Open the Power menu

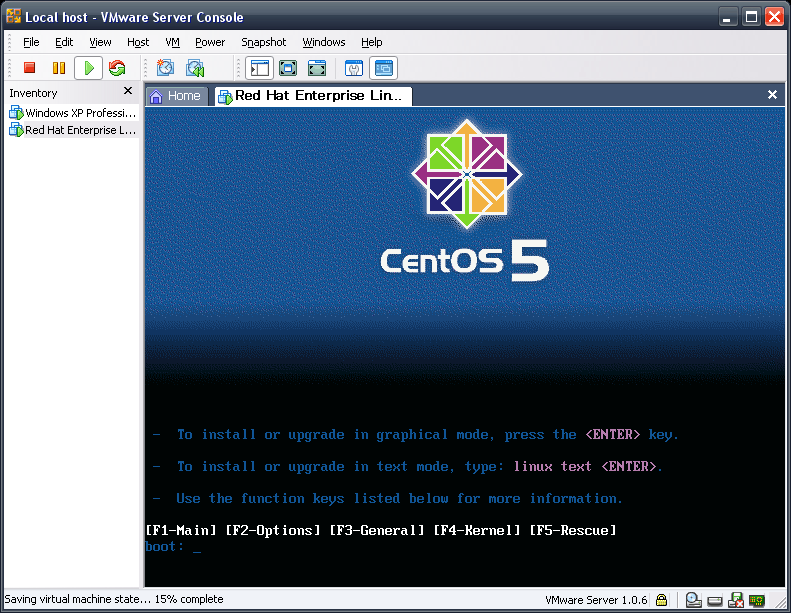point(210,42)
